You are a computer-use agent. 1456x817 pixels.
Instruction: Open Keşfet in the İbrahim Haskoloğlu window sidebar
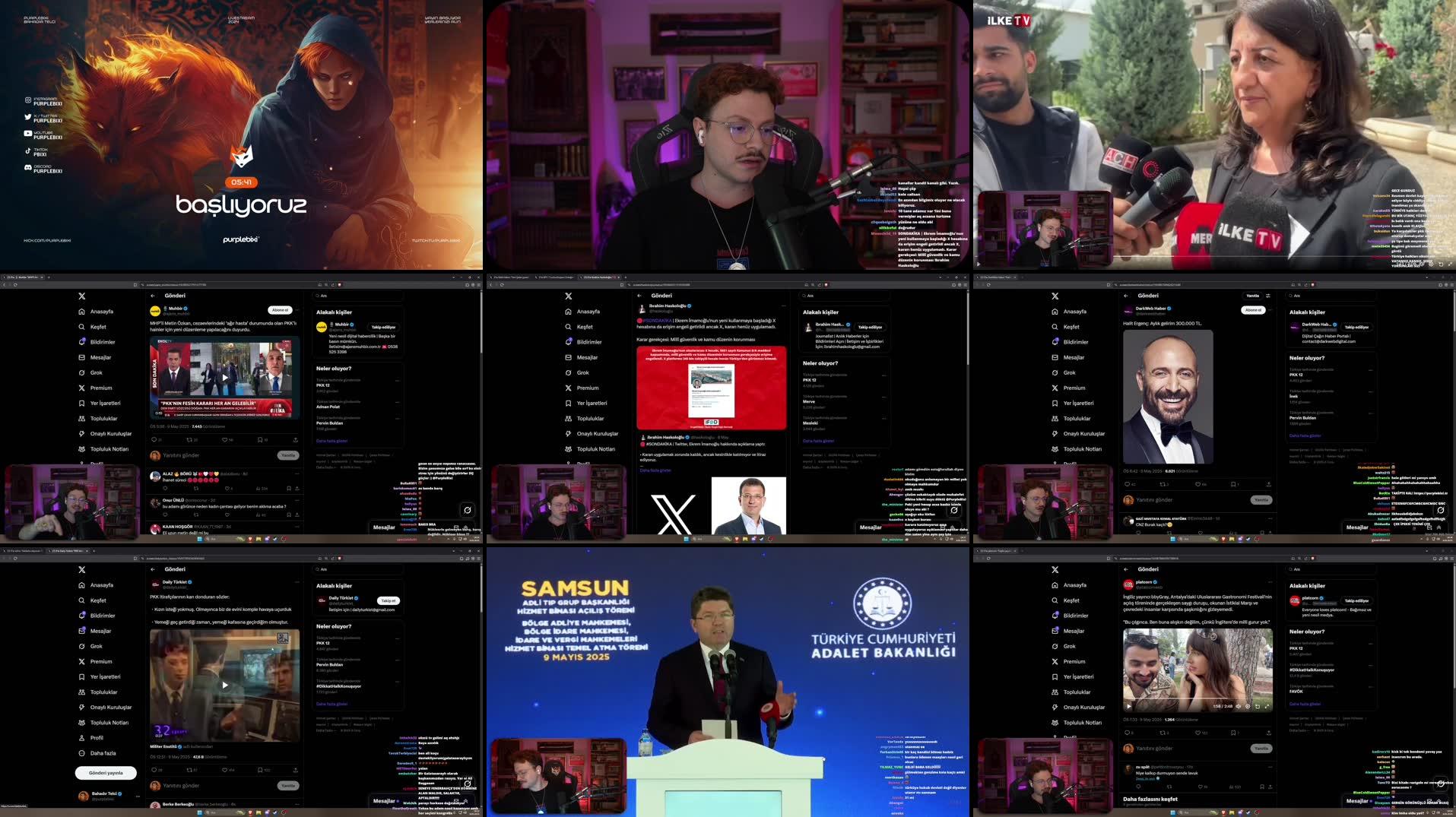click(x=579, y=327)
